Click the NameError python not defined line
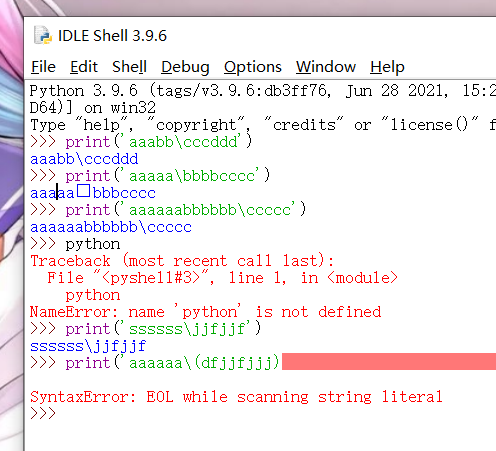The height and width of the screenshot is (451, 496). coord(205,312)
